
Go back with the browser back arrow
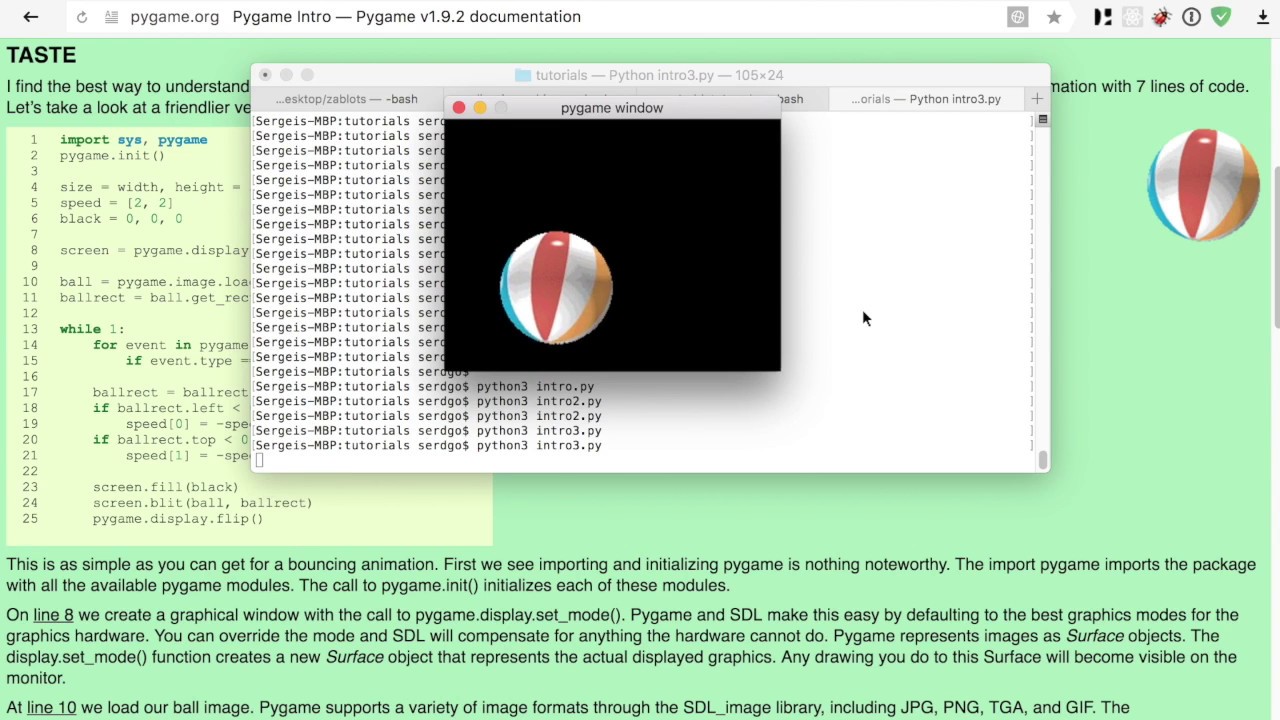pyautogui.click(x=30, y=17)
